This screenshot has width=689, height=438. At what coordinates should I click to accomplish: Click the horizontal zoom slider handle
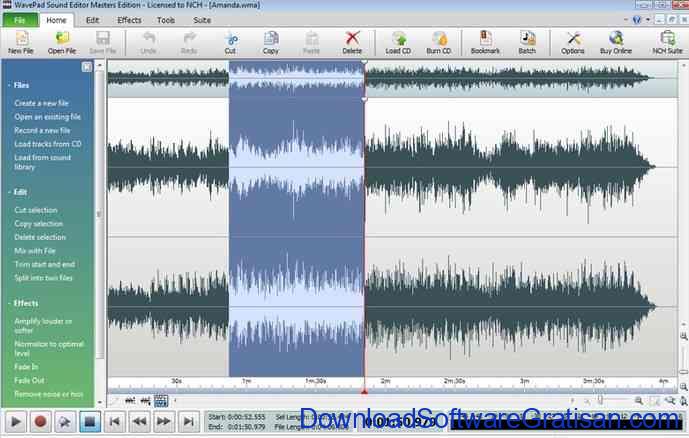click(x=601, y=400)
